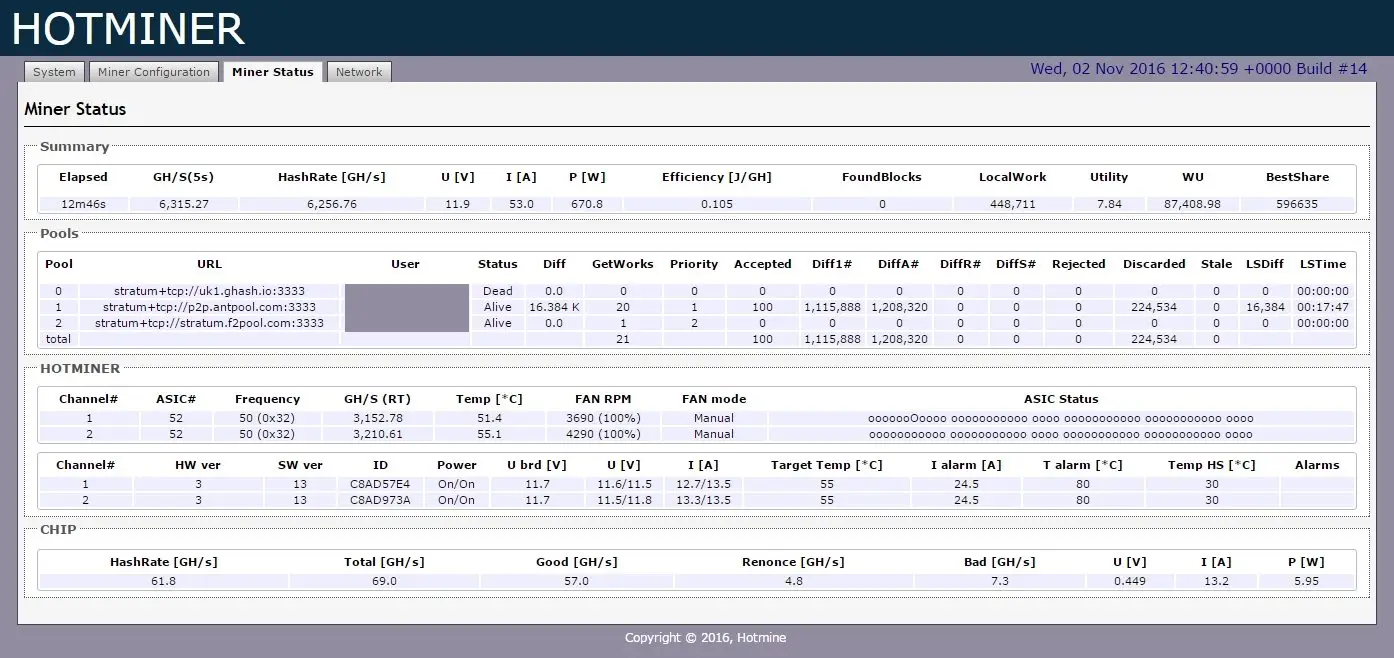The width and height of the screenshot is (1394, 658).
Task: Click the Discarded column header
Action: 1154,264
